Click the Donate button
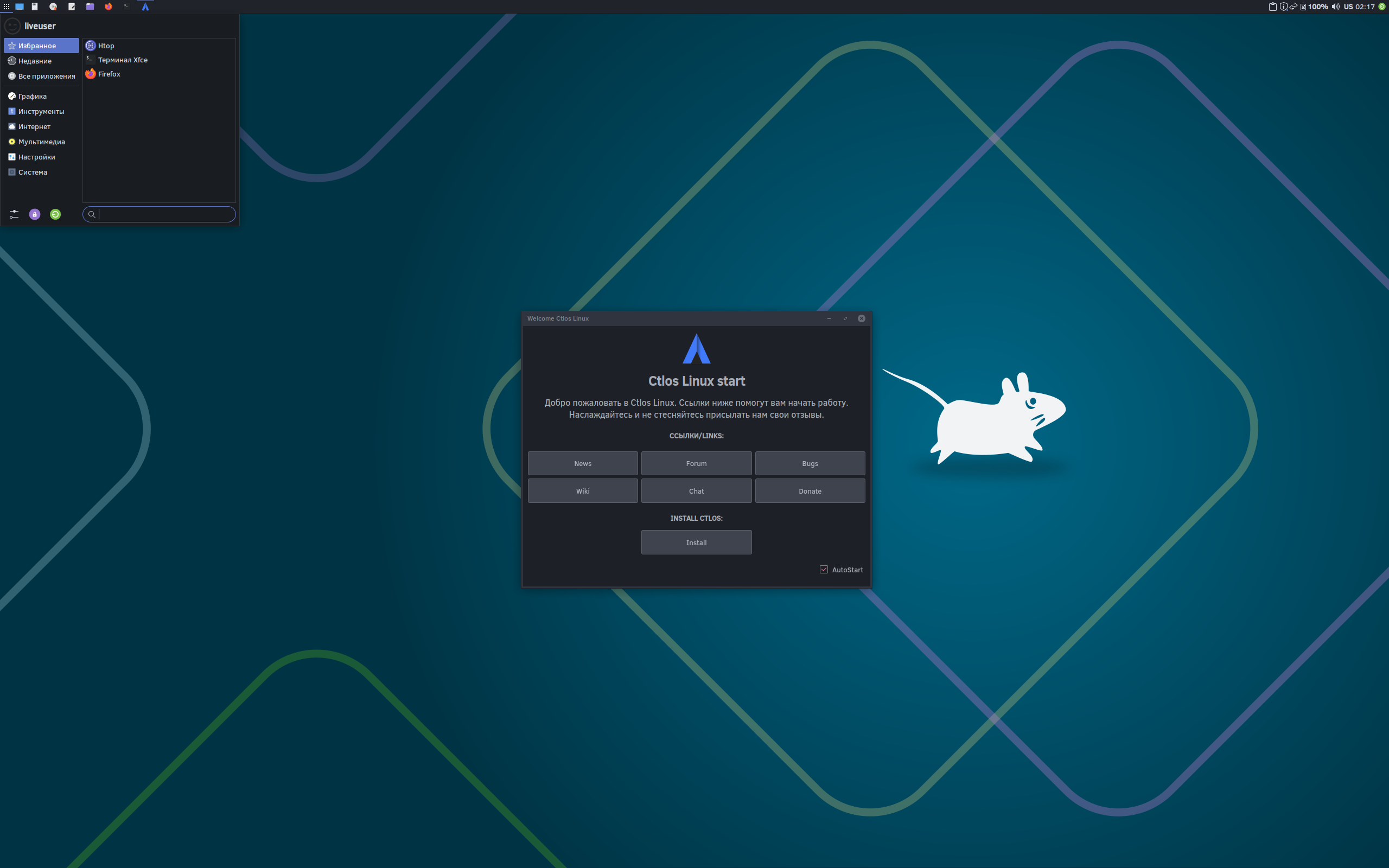Screen dimensions: 1389x868 810,491
